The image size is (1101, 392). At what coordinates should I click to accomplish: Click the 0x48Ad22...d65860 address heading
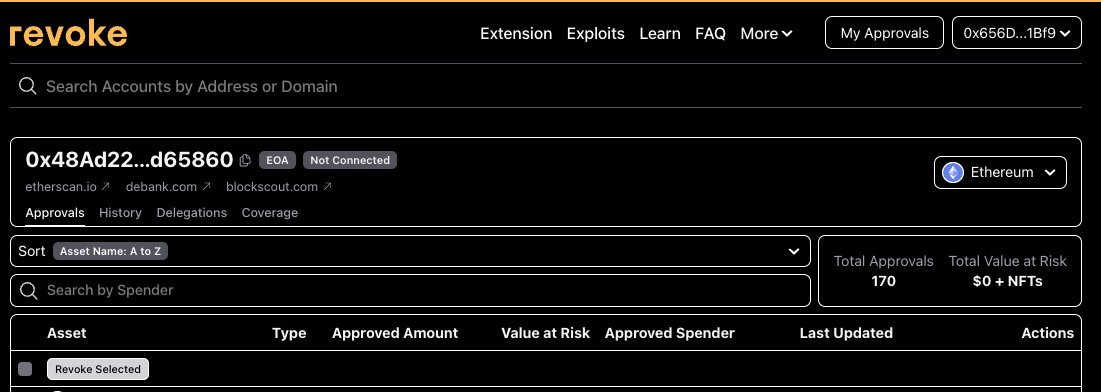point(129,159)
